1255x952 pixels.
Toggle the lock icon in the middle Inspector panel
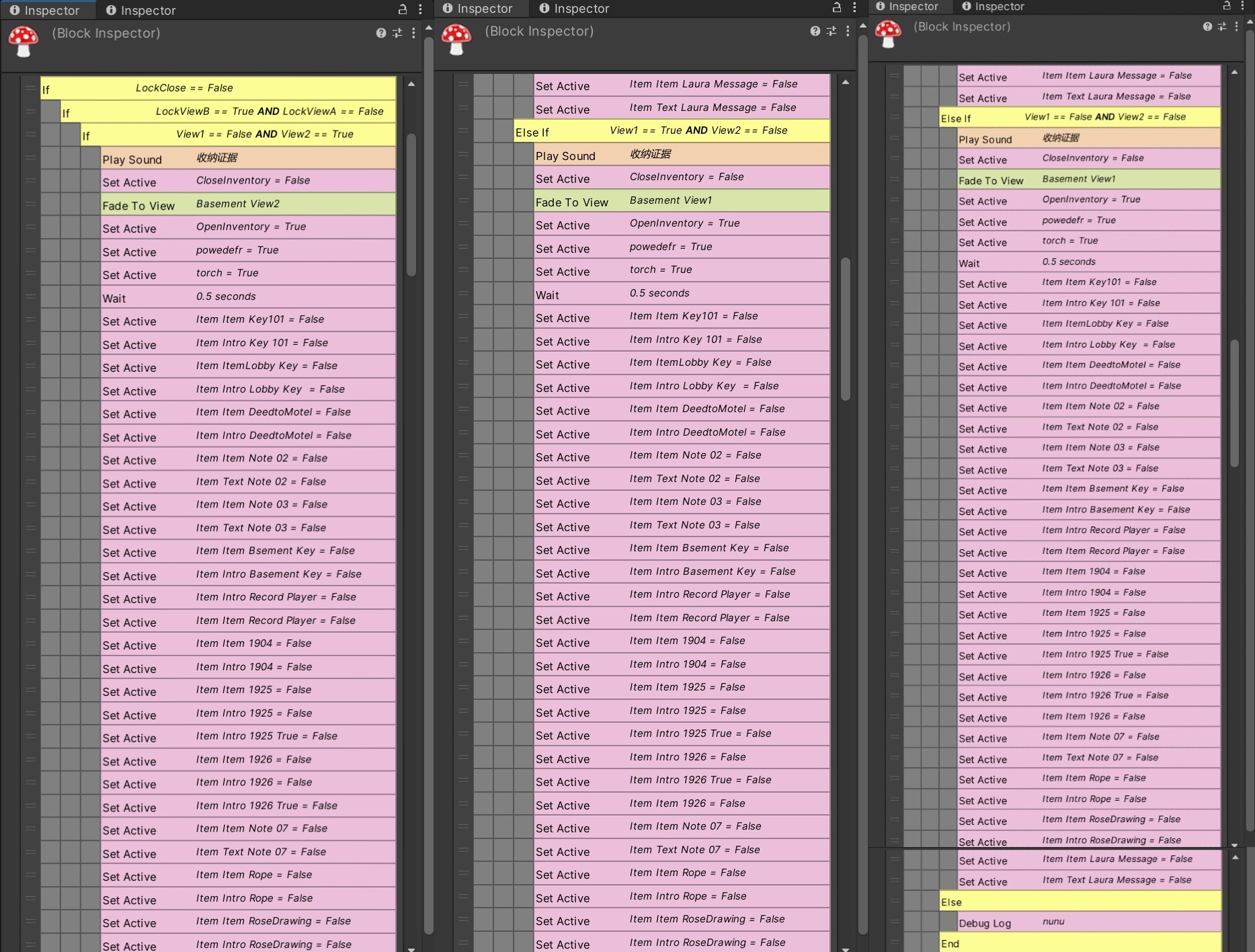point(837,7)
